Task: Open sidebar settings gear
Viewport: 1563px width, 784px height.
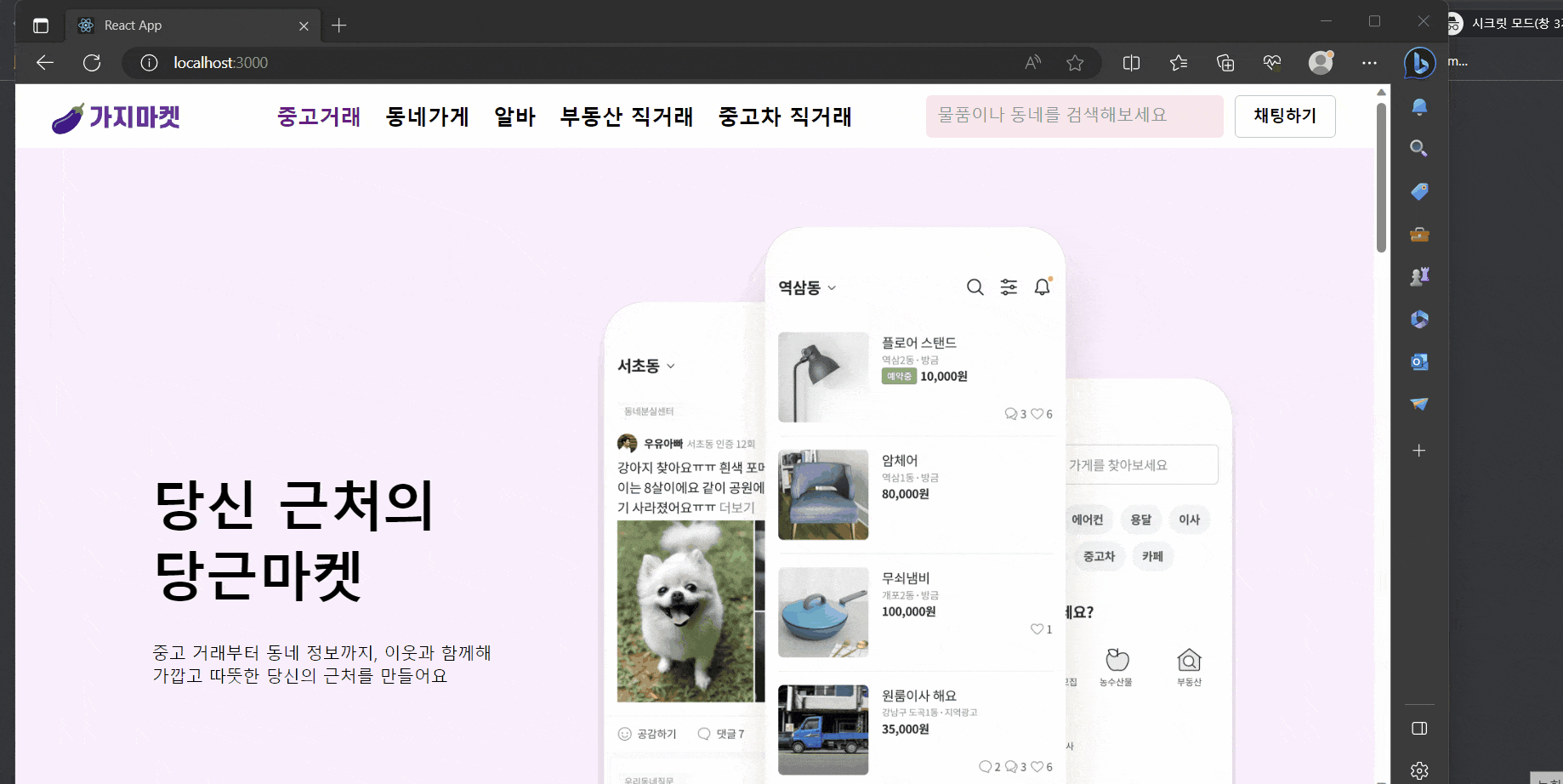Action: point(1419,770)
